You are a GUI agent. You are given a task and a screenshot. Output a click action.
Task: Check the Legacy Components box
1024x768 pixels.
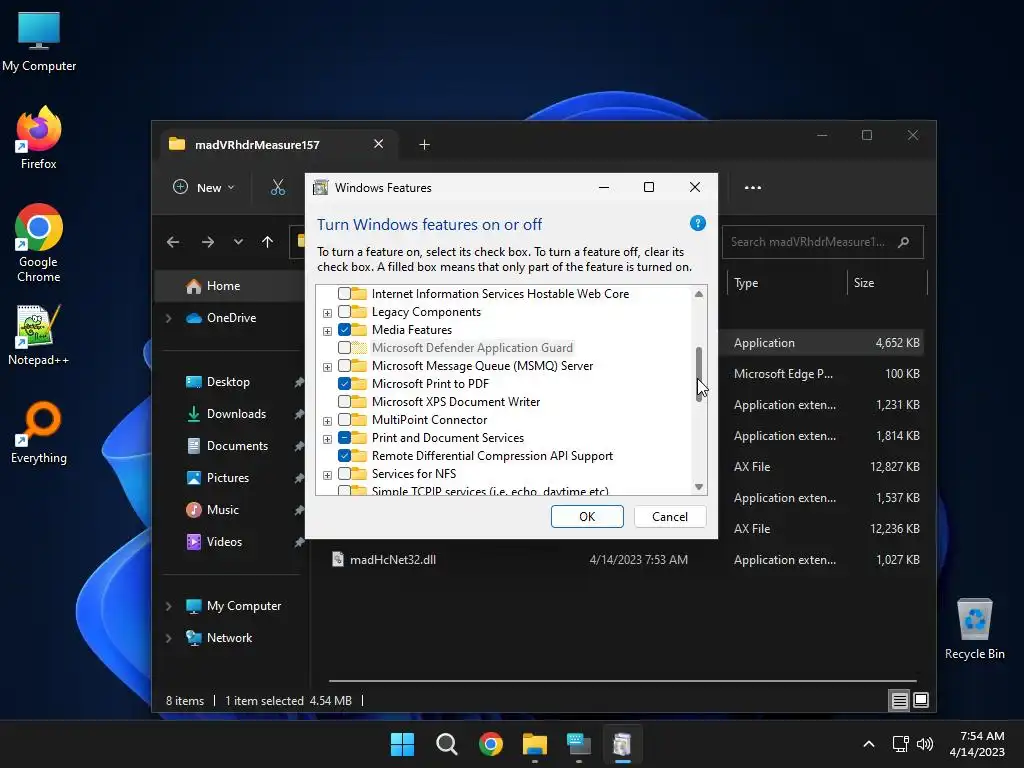344,312
